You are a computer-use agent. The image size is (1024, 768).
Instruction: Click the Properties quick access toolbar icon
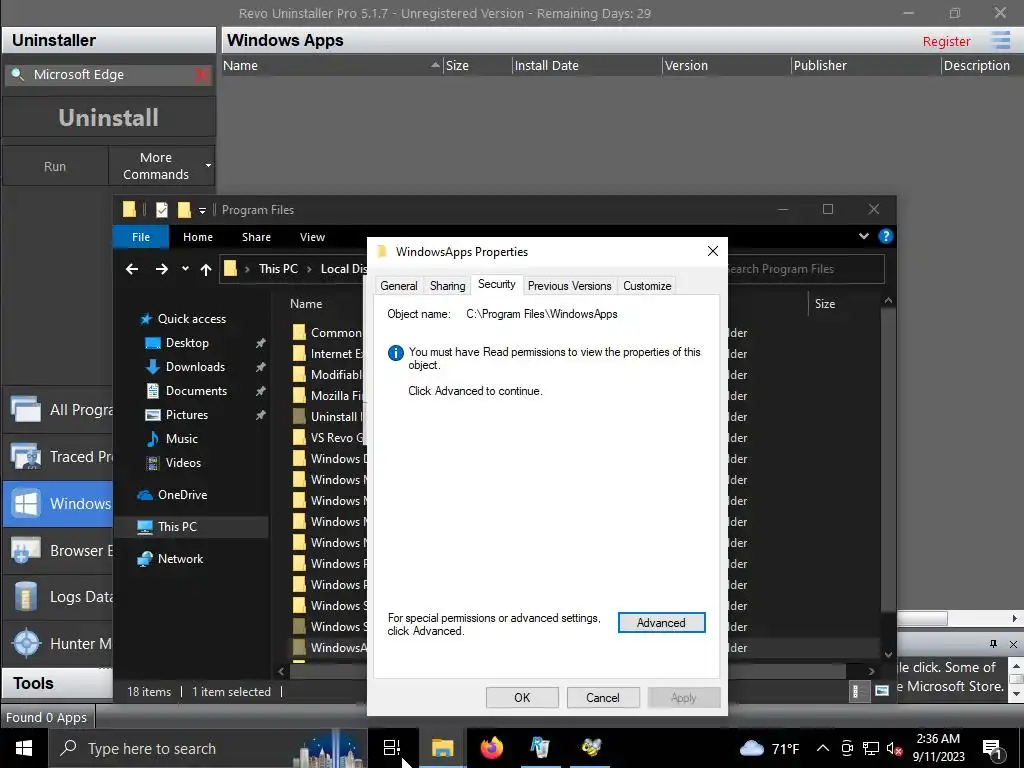161,210
